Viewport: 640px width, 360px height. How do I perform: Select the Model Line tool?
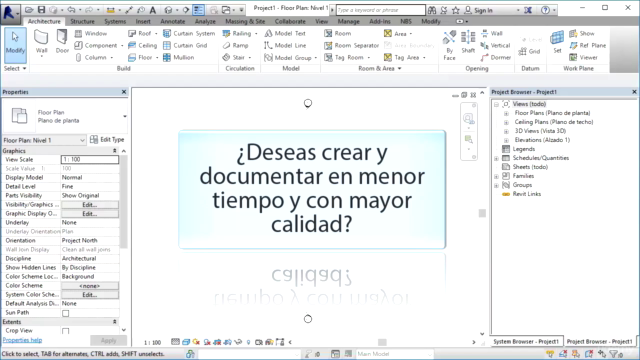pos(285,45)
